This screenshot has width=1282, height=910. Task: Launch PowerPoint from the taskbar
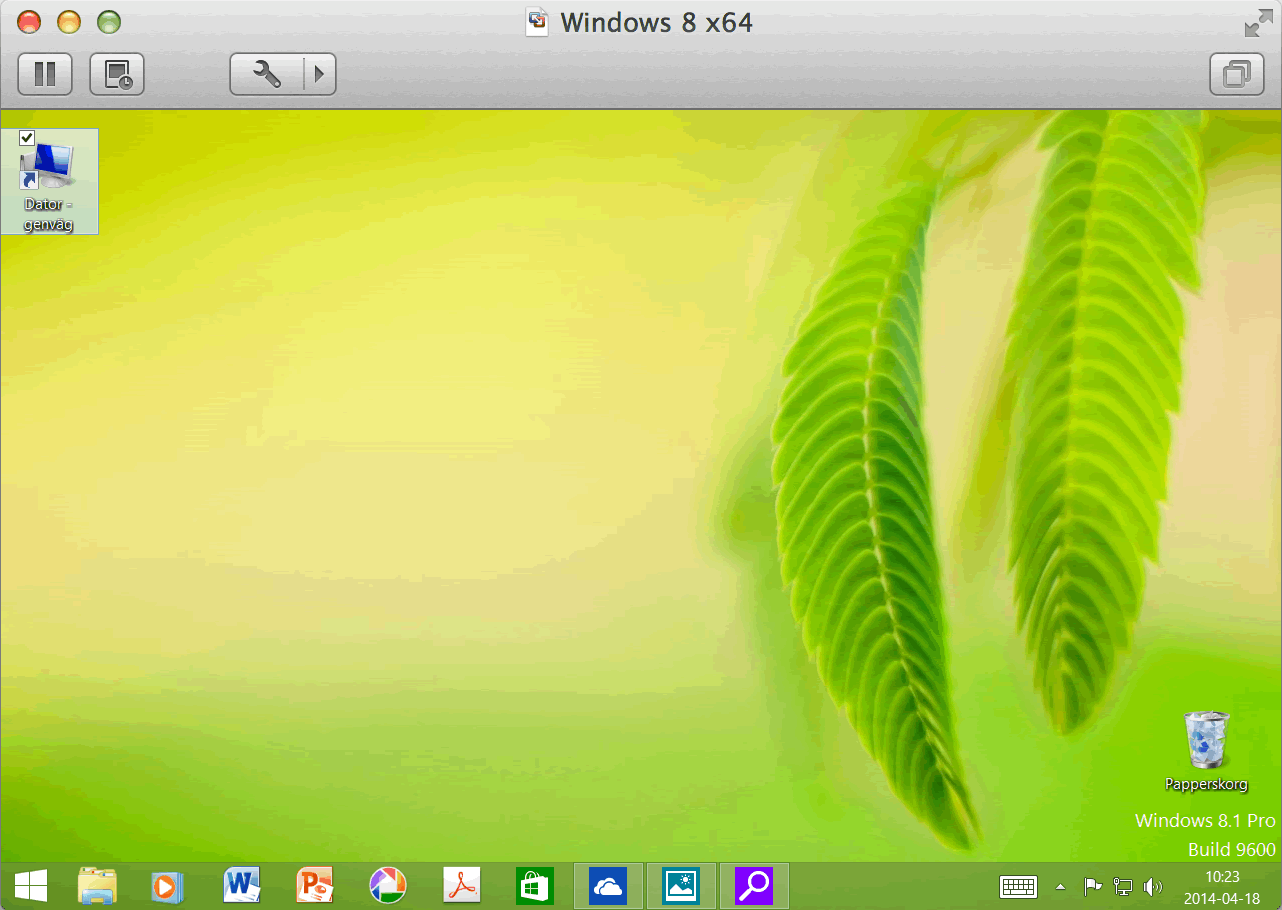tap(314, 886)
